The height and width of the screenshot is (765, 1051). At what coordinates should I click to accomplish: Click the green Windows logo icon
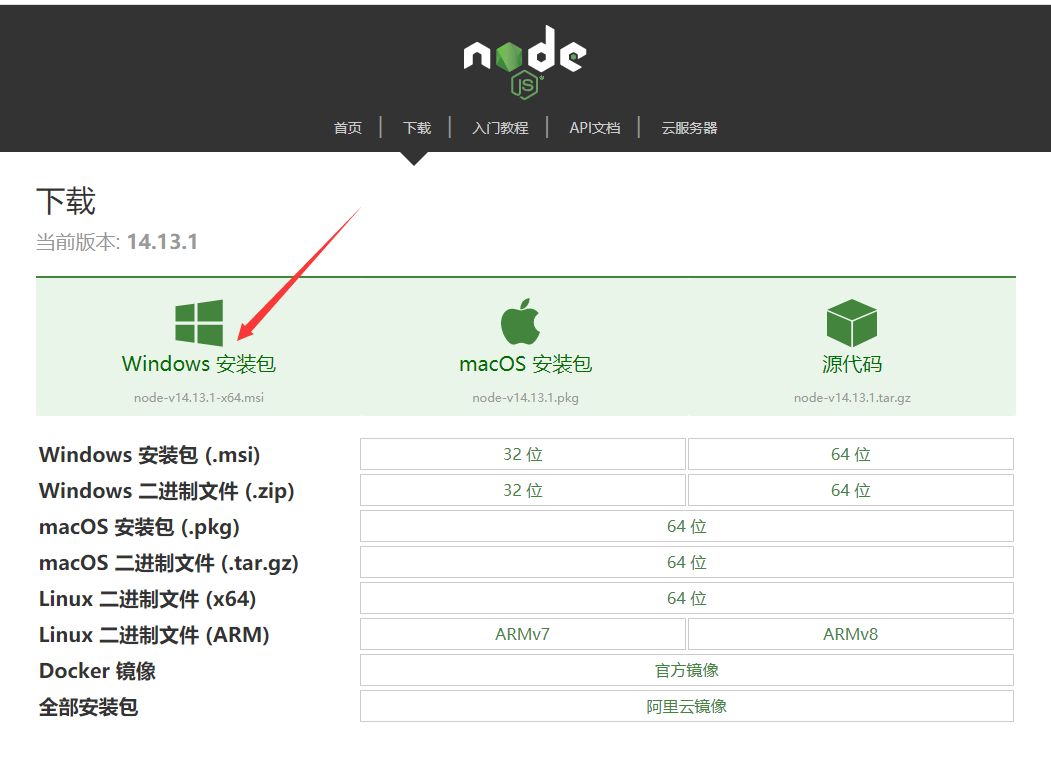(x=199, y=323)
